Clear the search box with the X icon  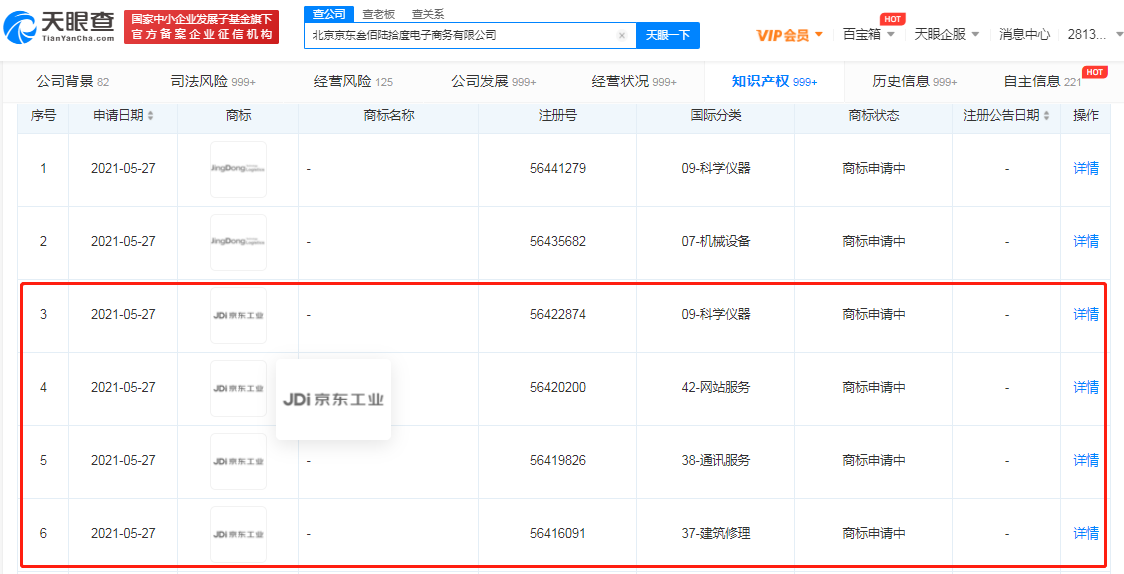pyautogui.click(x=621, y=35)
